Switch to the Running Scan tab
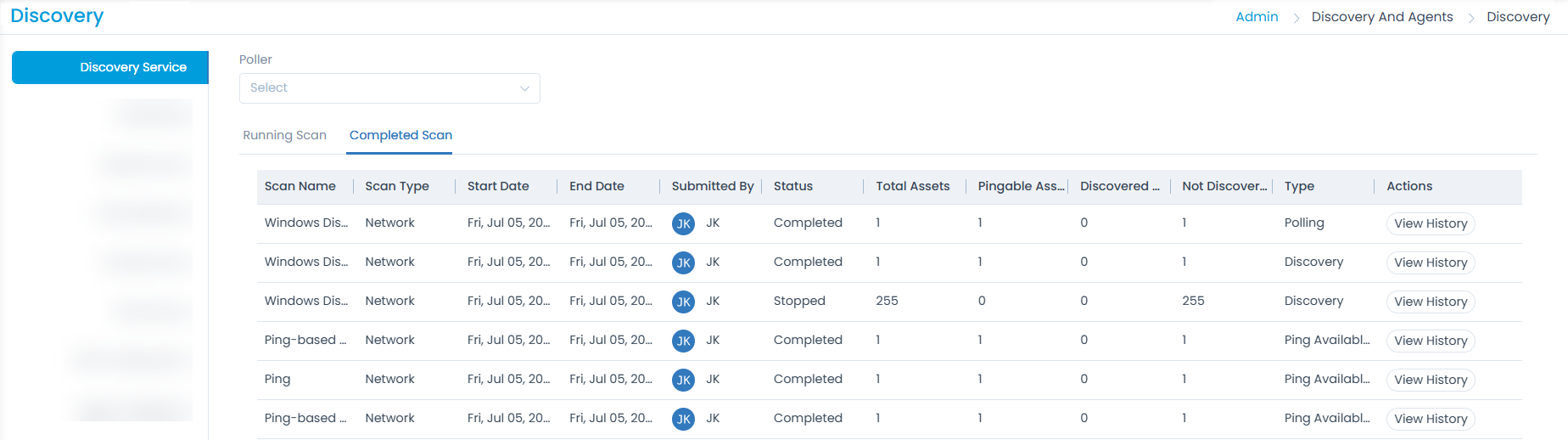1568x440 pixels. tap(284, 135)
